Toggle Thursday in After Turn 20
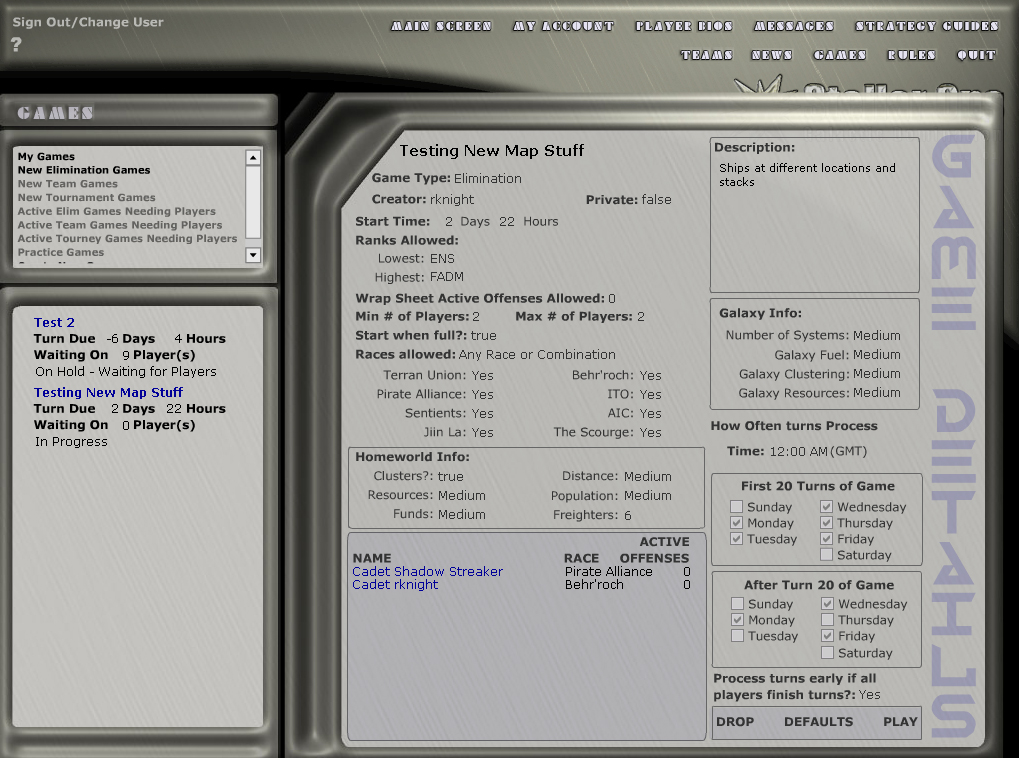Image resolution: width=1019 pixels, height=758 pixels. (827, 620)
